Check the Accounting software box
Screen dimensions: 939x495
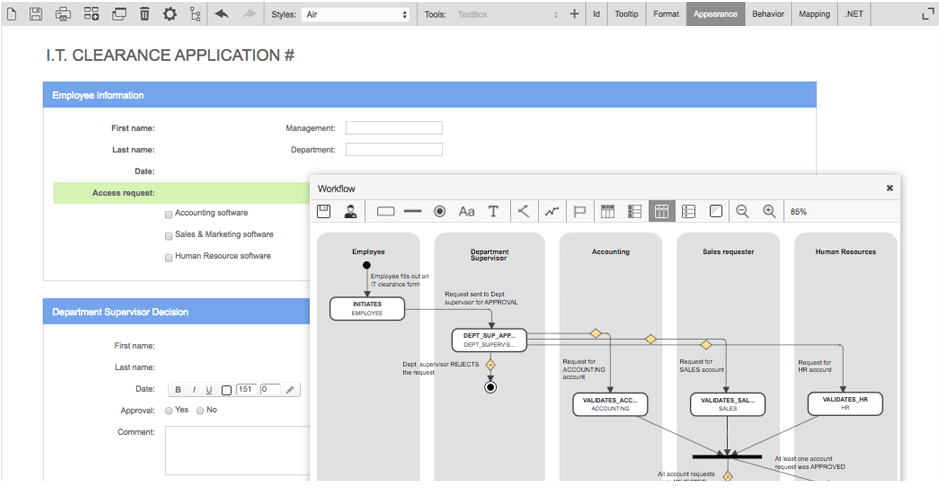click(x=169, y=214)
